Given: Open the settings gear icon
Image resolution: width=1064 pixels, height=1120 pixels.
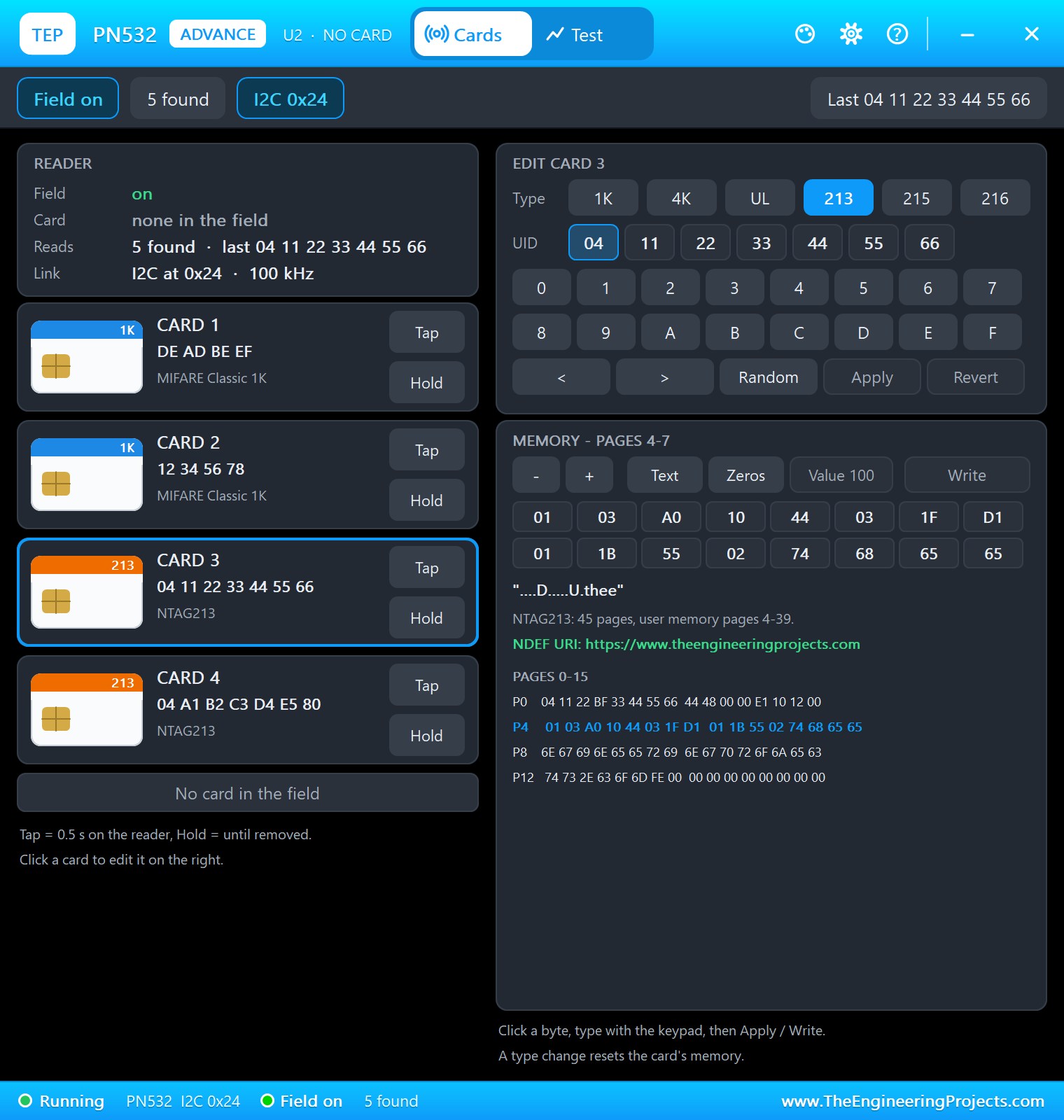Looking at the screenshot, I should coord(851,34).
